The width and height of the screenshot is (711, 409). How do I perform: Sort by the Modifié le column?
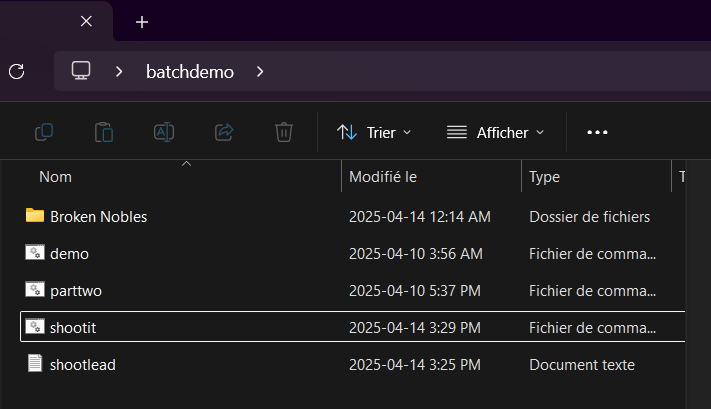[383, 177]
